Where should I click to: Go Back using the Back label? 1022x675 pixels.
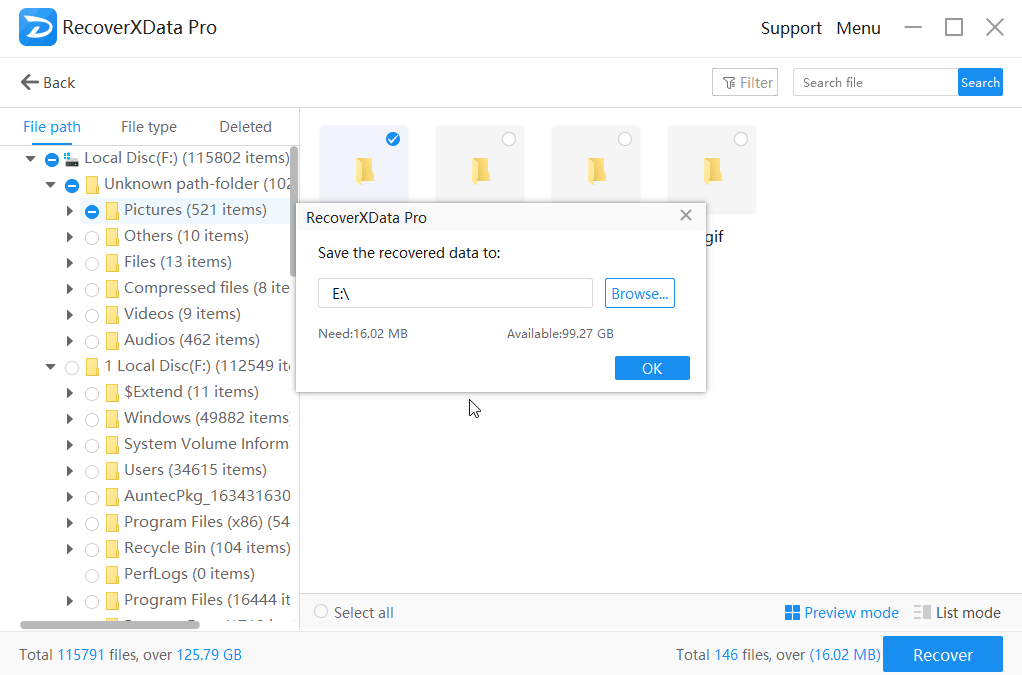click(x=59, y=83)
